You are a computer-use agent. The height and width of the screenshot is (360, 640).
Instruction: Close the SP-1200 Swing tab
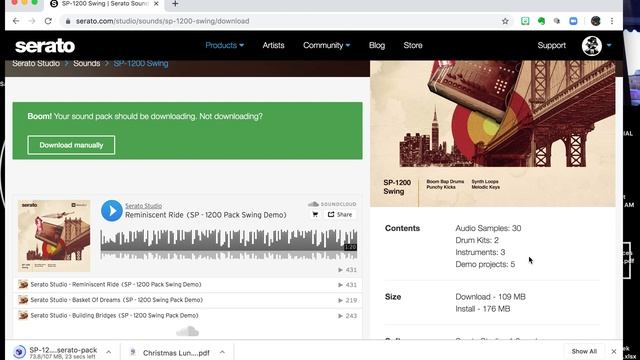(156, 4)
